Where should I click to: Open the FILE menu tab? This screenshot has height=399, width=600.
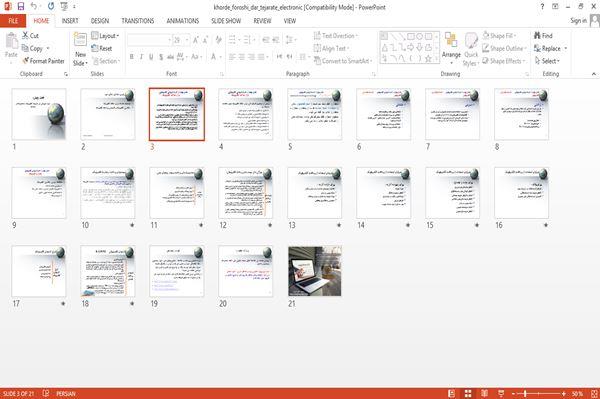[13, 21]
